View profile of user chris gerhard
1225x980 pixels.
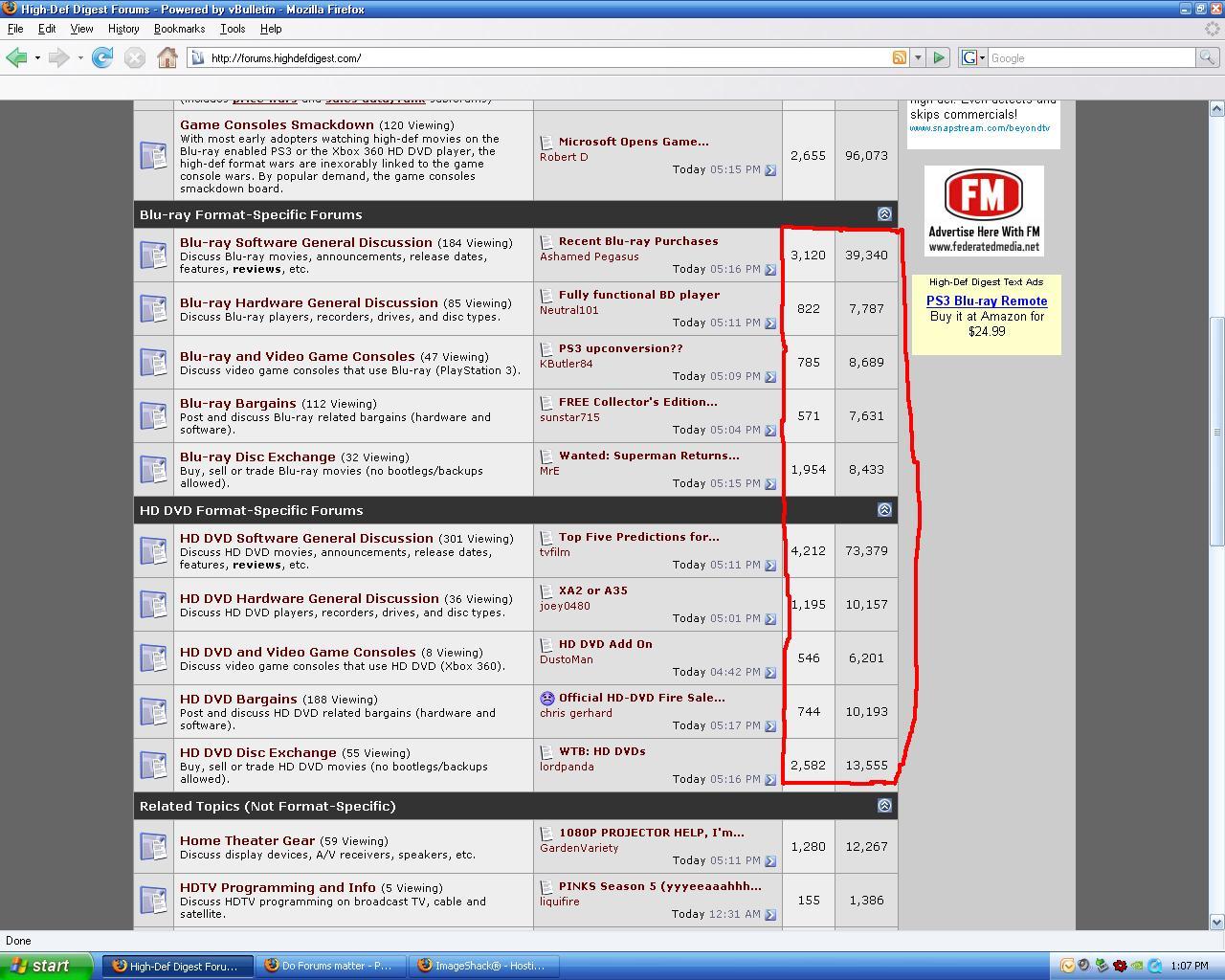tap(576, 713)
